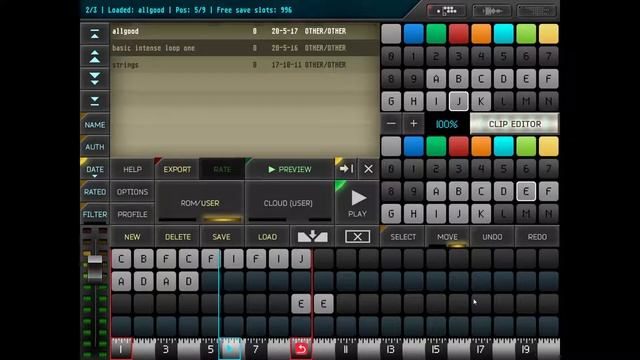Image resolution: width=640 pixels, height=360 pixels.
Task: Click the loop end marker on timeline
Action: (x=301, y=349)
